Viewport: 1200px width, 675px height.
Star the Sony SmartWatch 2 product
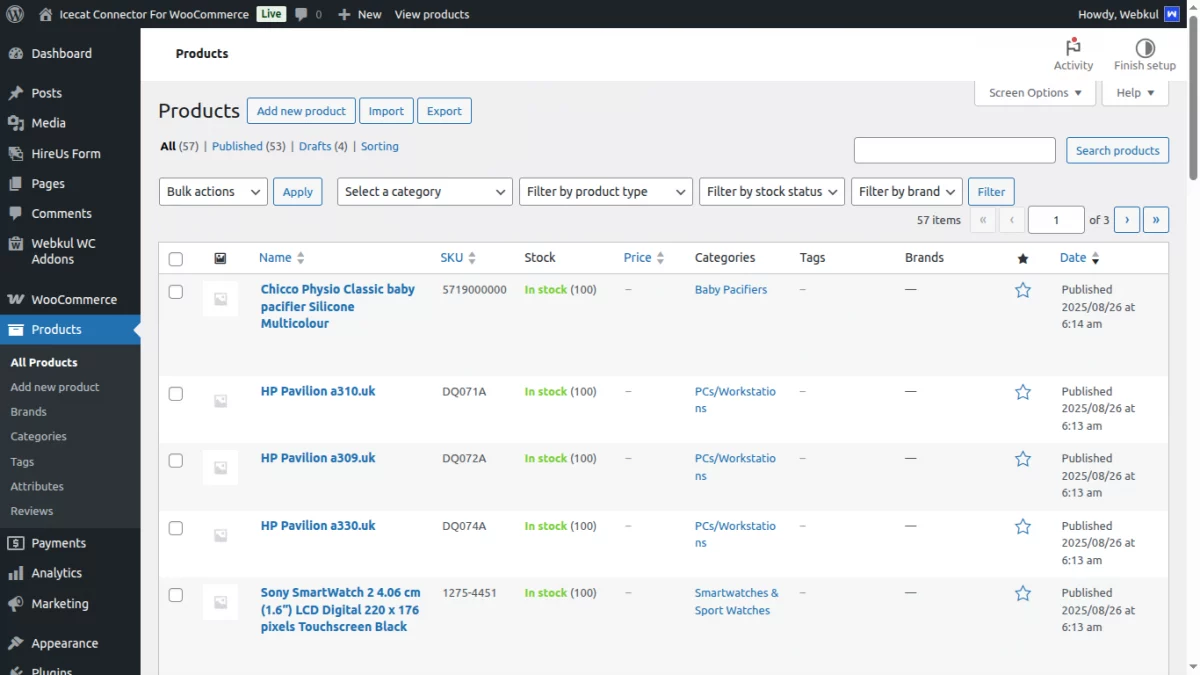tap(1022, 592)
